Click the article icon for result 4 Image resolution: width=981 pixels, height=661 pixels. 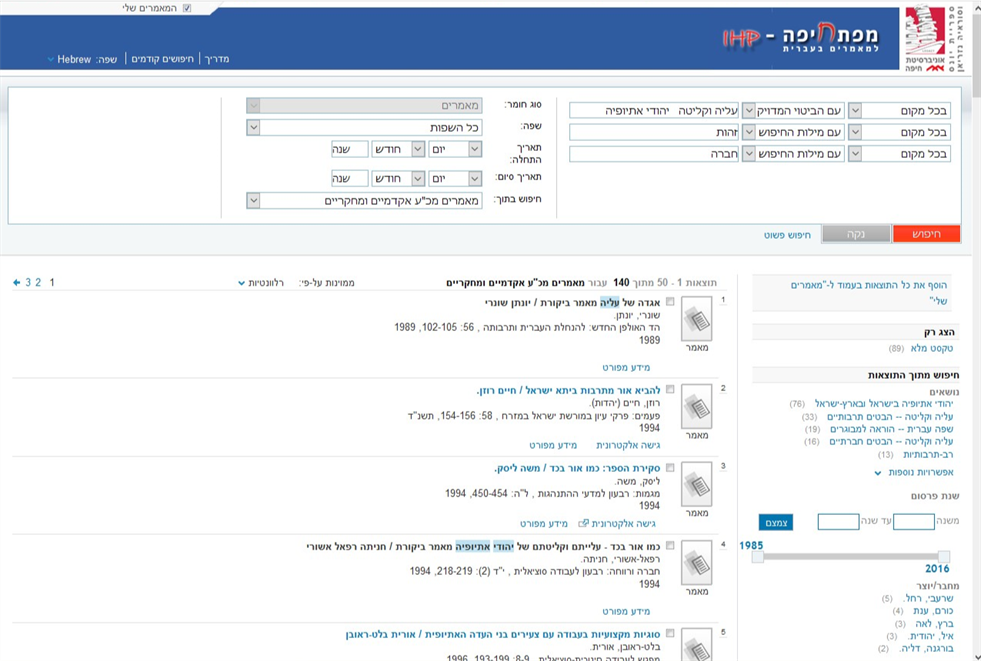696,563
